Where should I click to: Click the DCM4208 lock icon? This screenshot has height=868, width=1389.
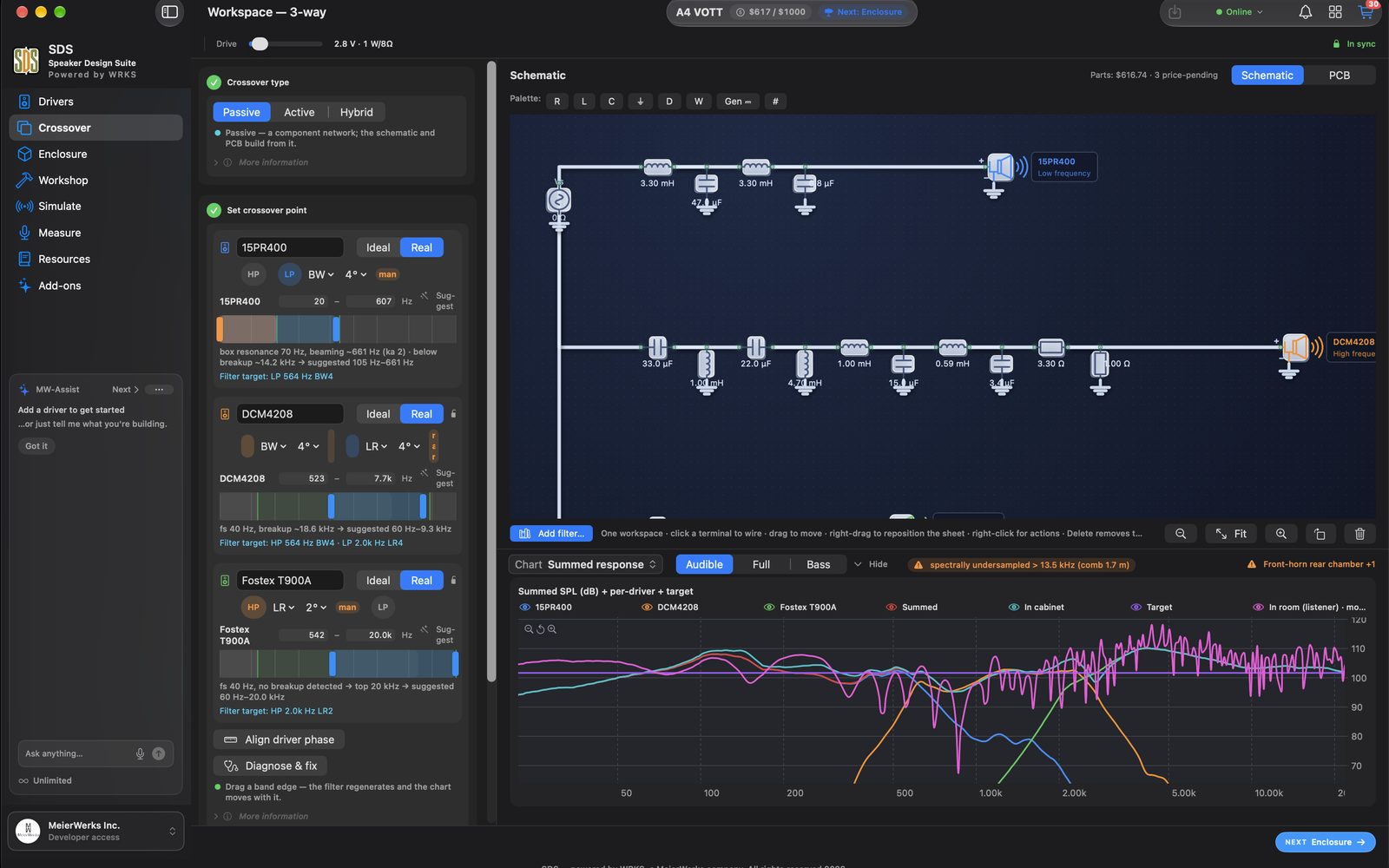(x=453, y=414)
